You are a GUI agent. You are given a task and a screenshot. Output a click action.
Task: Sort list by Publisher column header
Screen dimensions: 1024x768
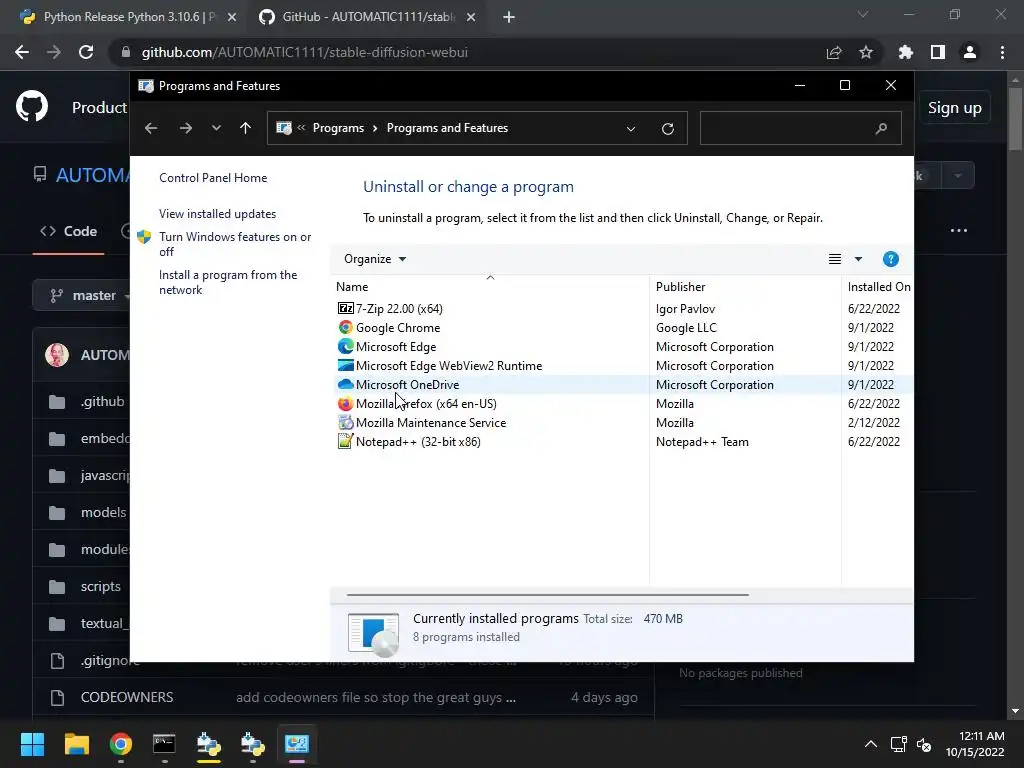coord(746,287)
